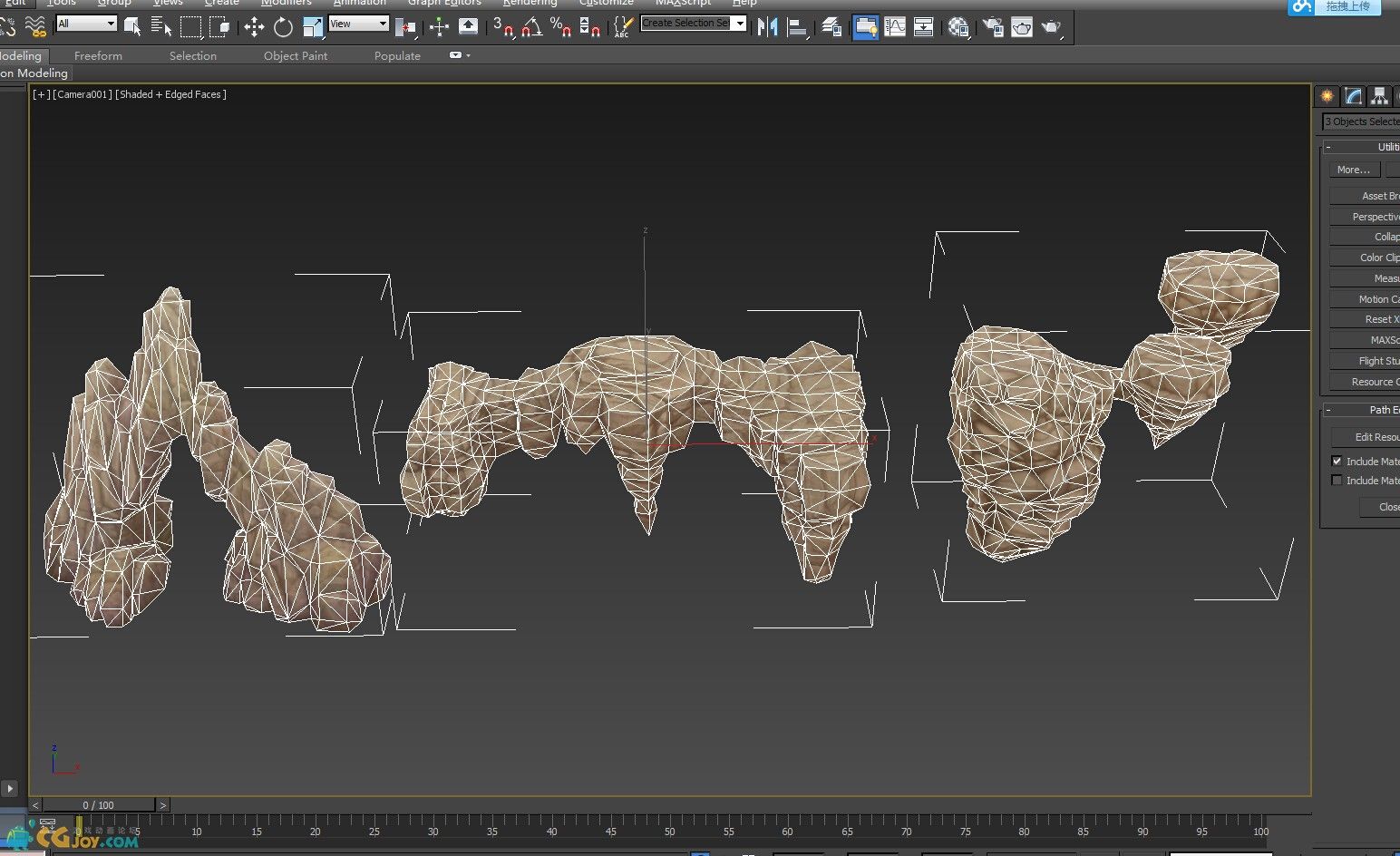Open the selection filter All dropdown
Viewport: 1400px width, 856px height.
point(87,24)
